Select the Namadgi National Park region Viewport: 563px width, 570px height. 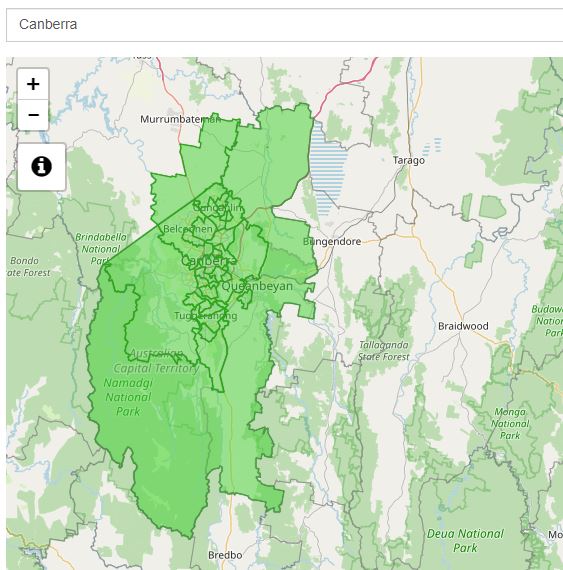click(x=128, y=397)
